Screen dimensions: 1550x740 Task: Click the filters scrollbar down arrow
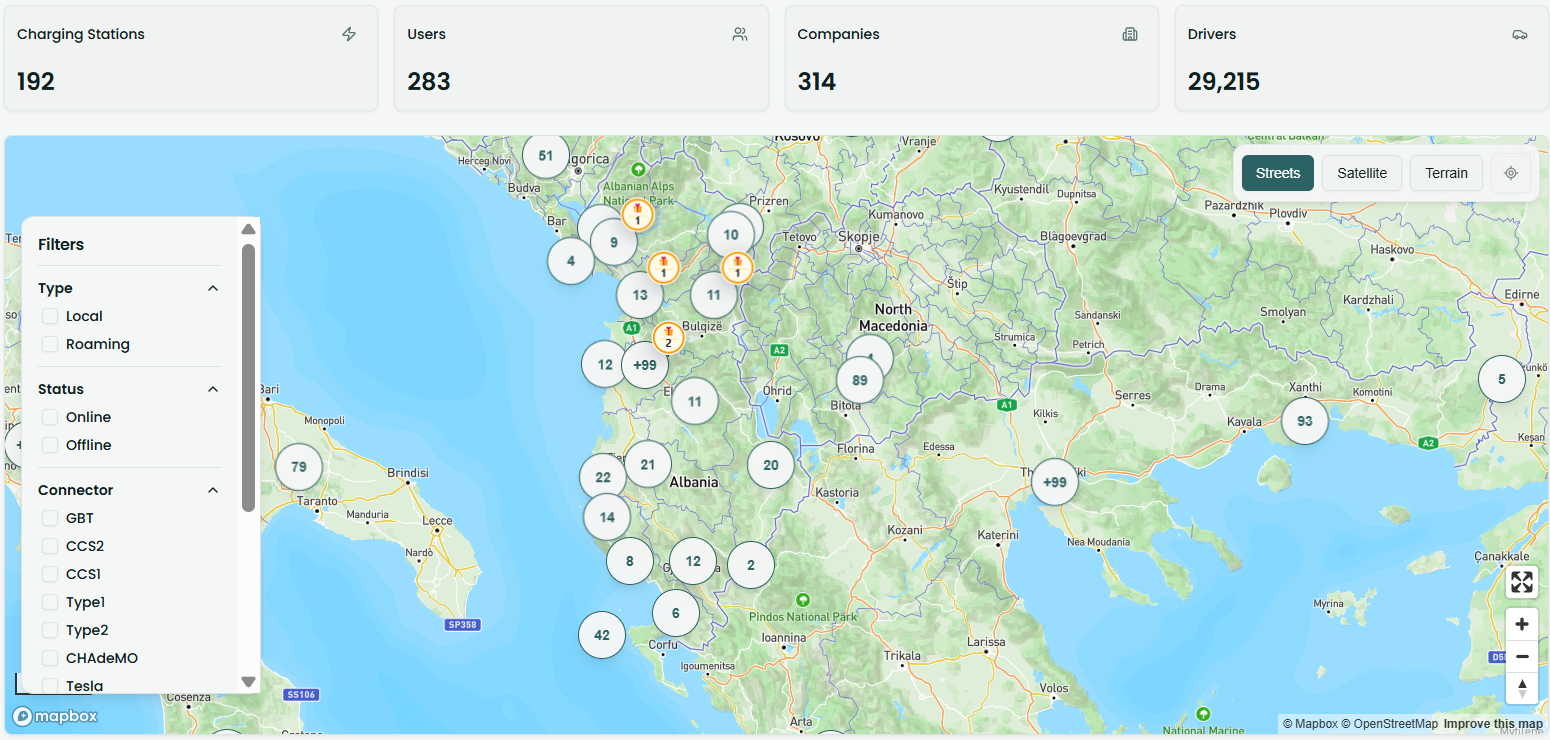point(248,682)
